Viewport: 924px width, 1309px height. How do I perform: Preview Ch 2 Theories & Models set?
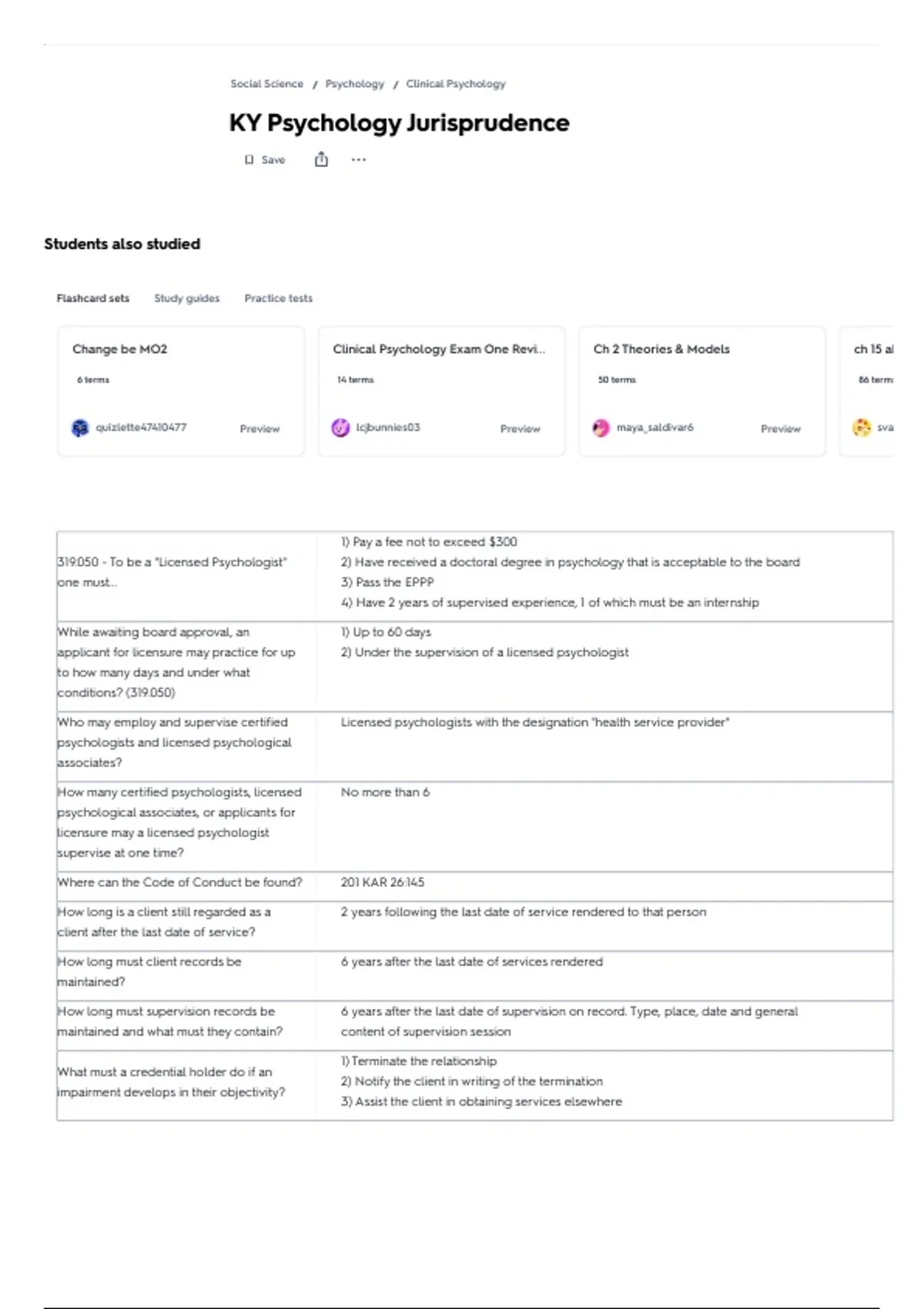coord(780,429)
